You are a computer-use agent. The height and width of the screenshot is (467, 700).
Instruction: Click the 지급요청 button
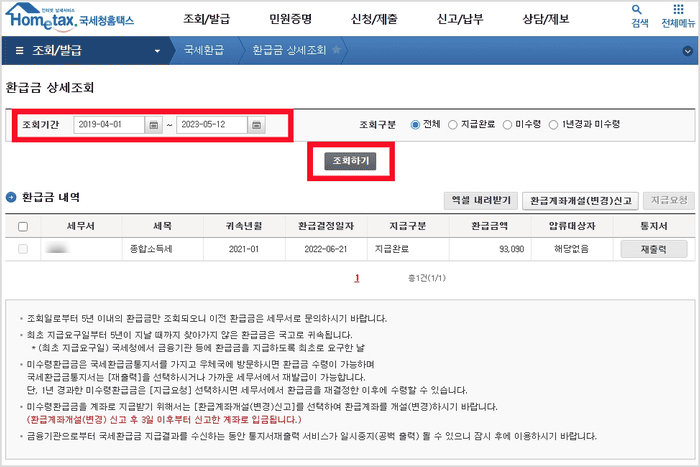click(x=669, y=200)
